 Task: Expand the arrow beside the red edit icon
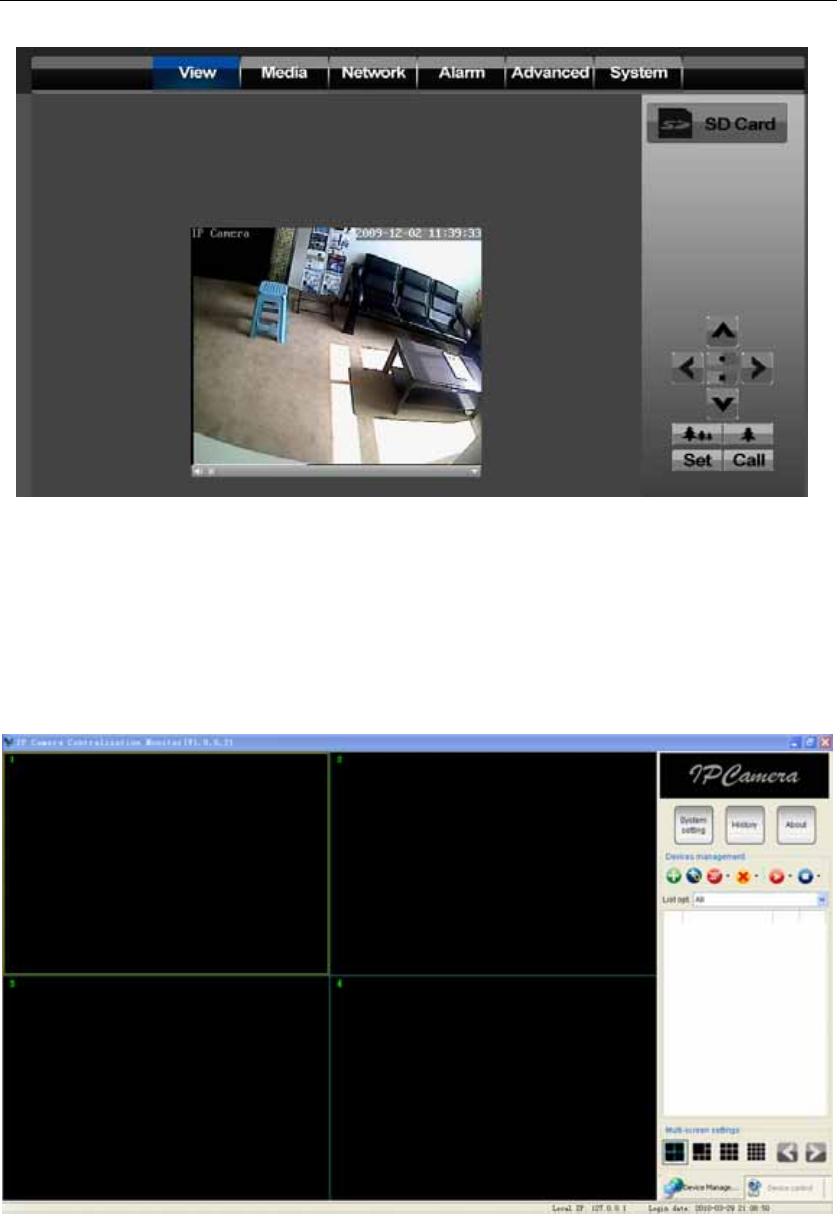pyautogui.click(x=728, y=876)
